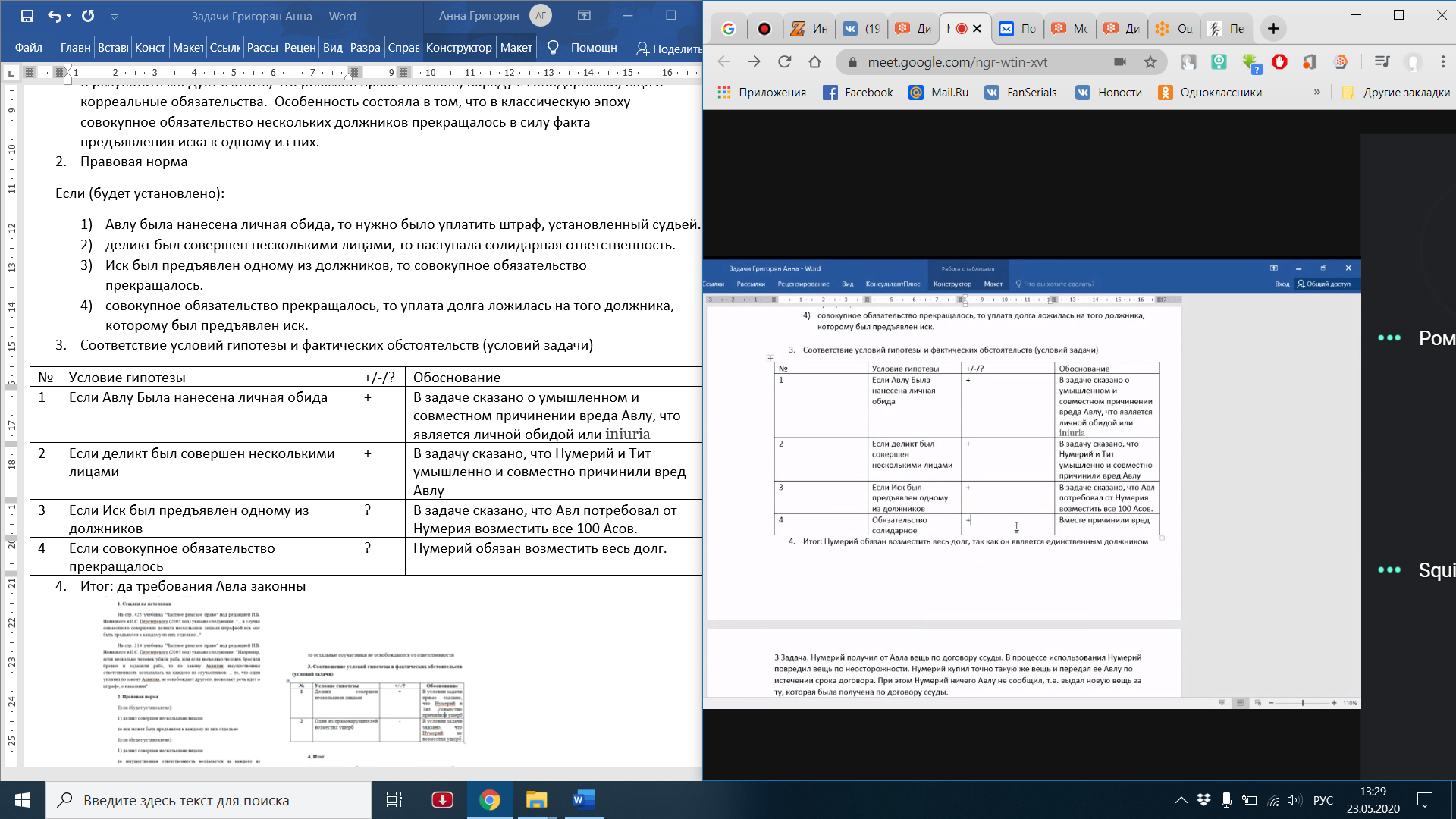Open the ribbon display options in Word
The image size is (1456, 819).
[x=584, y=15]
